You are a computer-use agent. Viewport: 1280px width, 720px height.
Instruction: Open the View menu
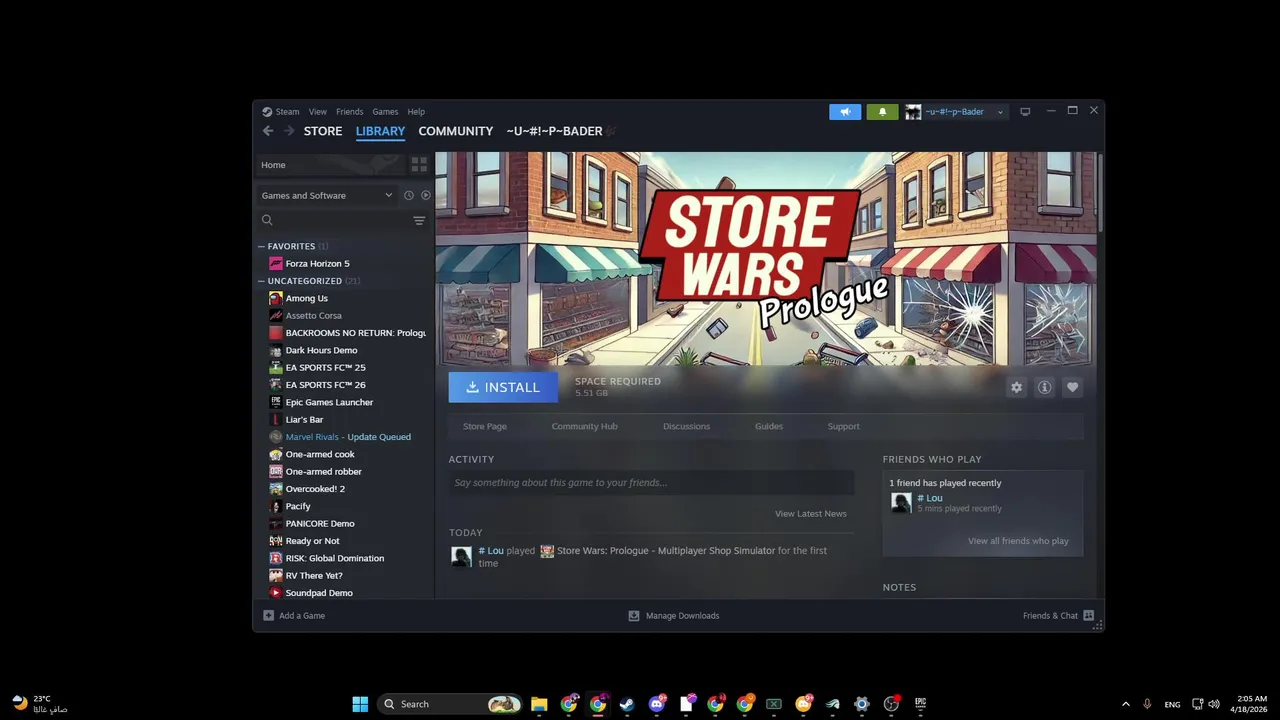(x=318, y=112)
